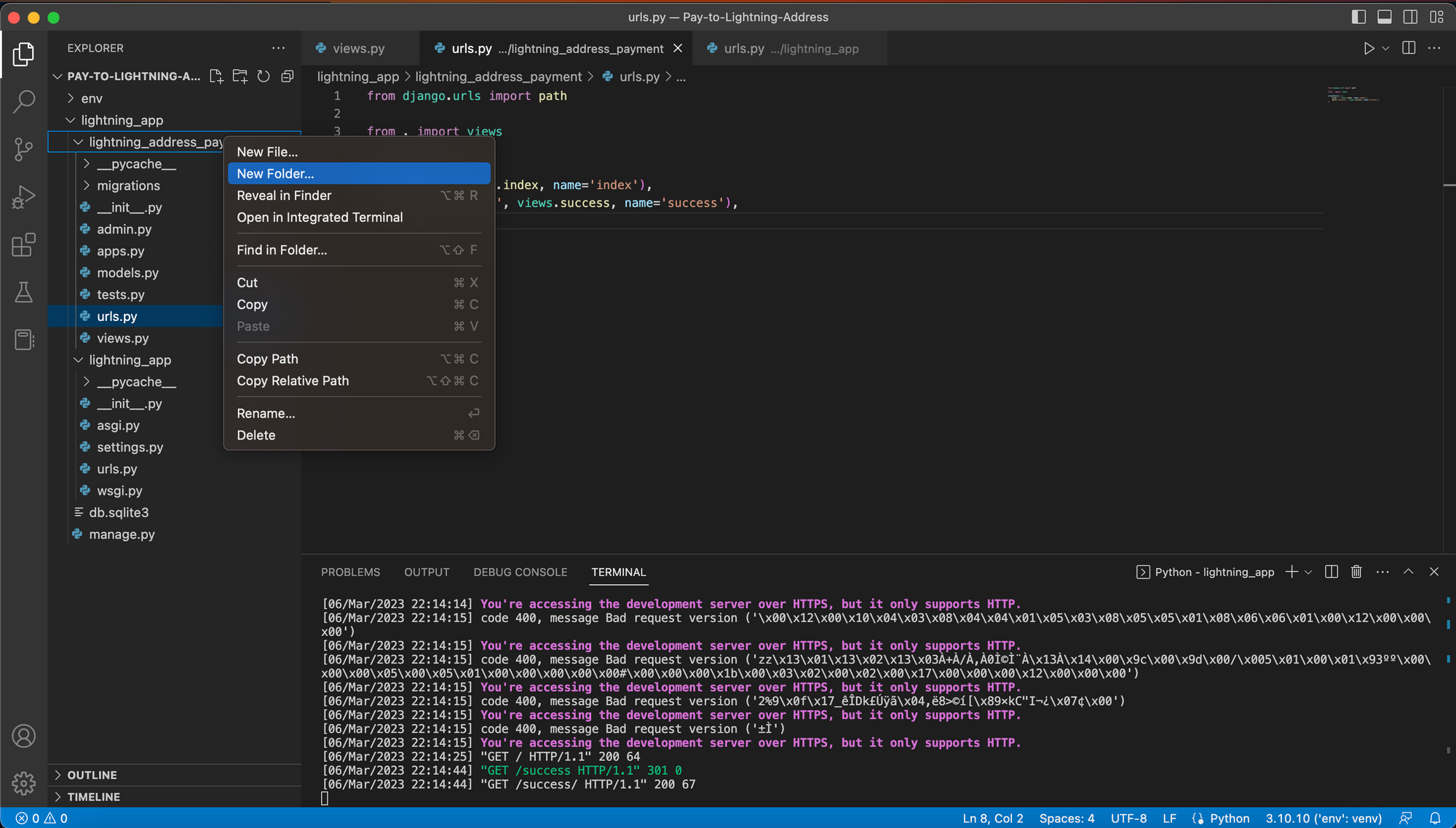Close the active urls.py tab
The image size is (1456, 828).
pyautogui.click(x=678, y=48)
